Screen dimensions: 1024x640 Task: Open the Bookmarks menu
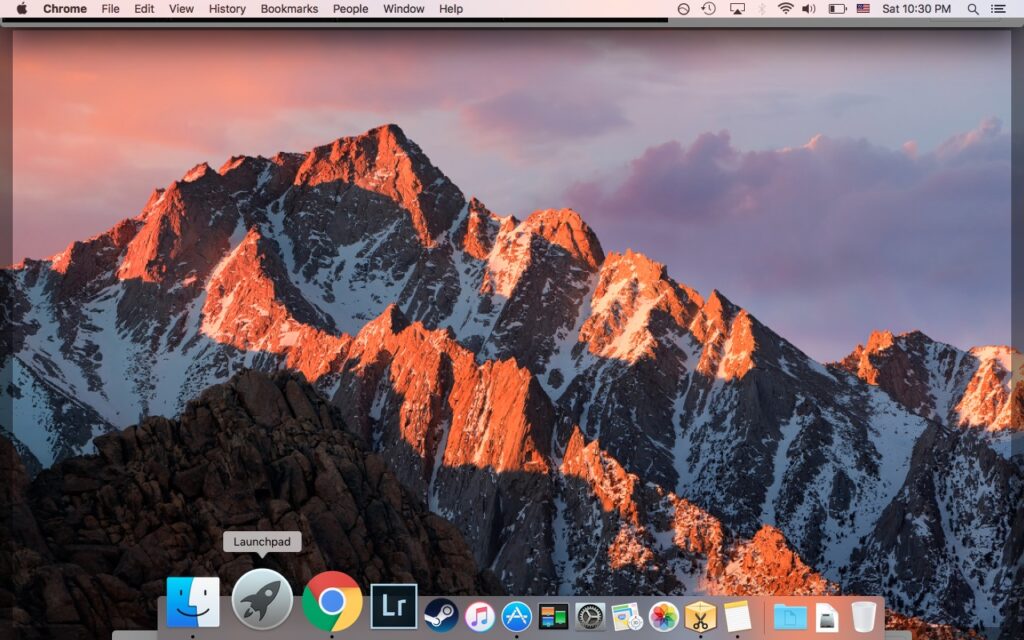coord(289,9)
